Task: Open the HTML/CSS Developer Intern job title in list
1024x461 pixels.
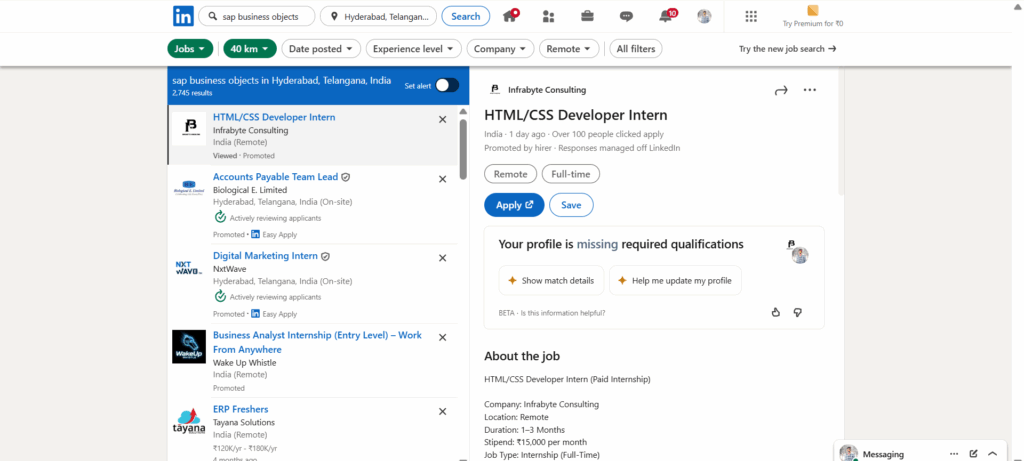Action: click(x=274, y=118)
